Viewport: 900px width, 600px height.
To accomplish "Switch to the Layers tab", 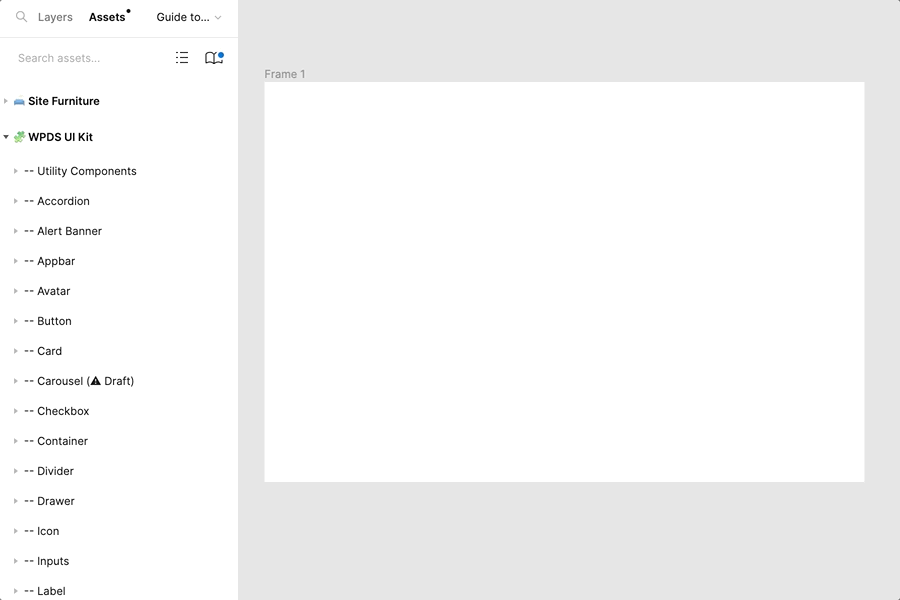I will (55, 17).
